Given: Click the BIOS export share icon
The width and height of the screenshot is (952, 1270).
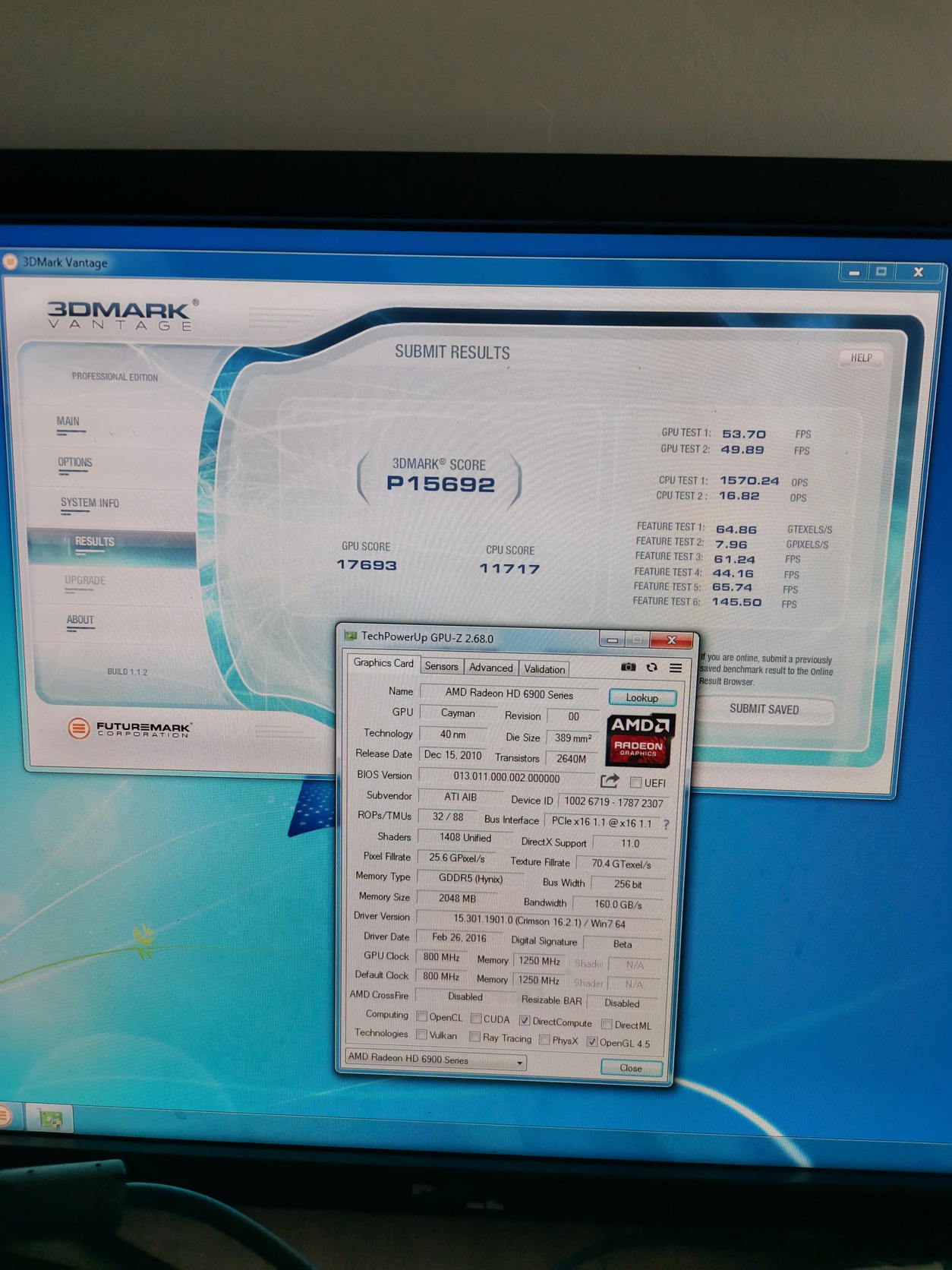Looking at the screenshot, I should [x=610, y=780].
